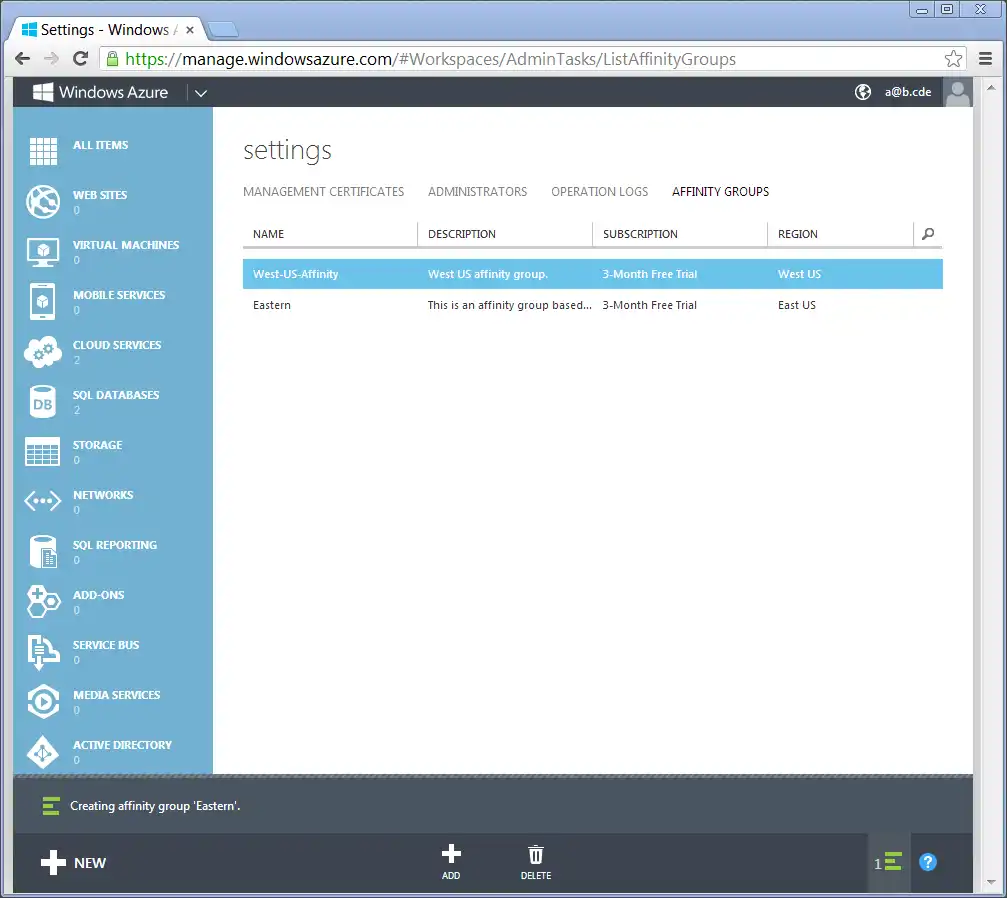
Task: Click the Cloud Services sidebar label
Action: pos(117,345)
